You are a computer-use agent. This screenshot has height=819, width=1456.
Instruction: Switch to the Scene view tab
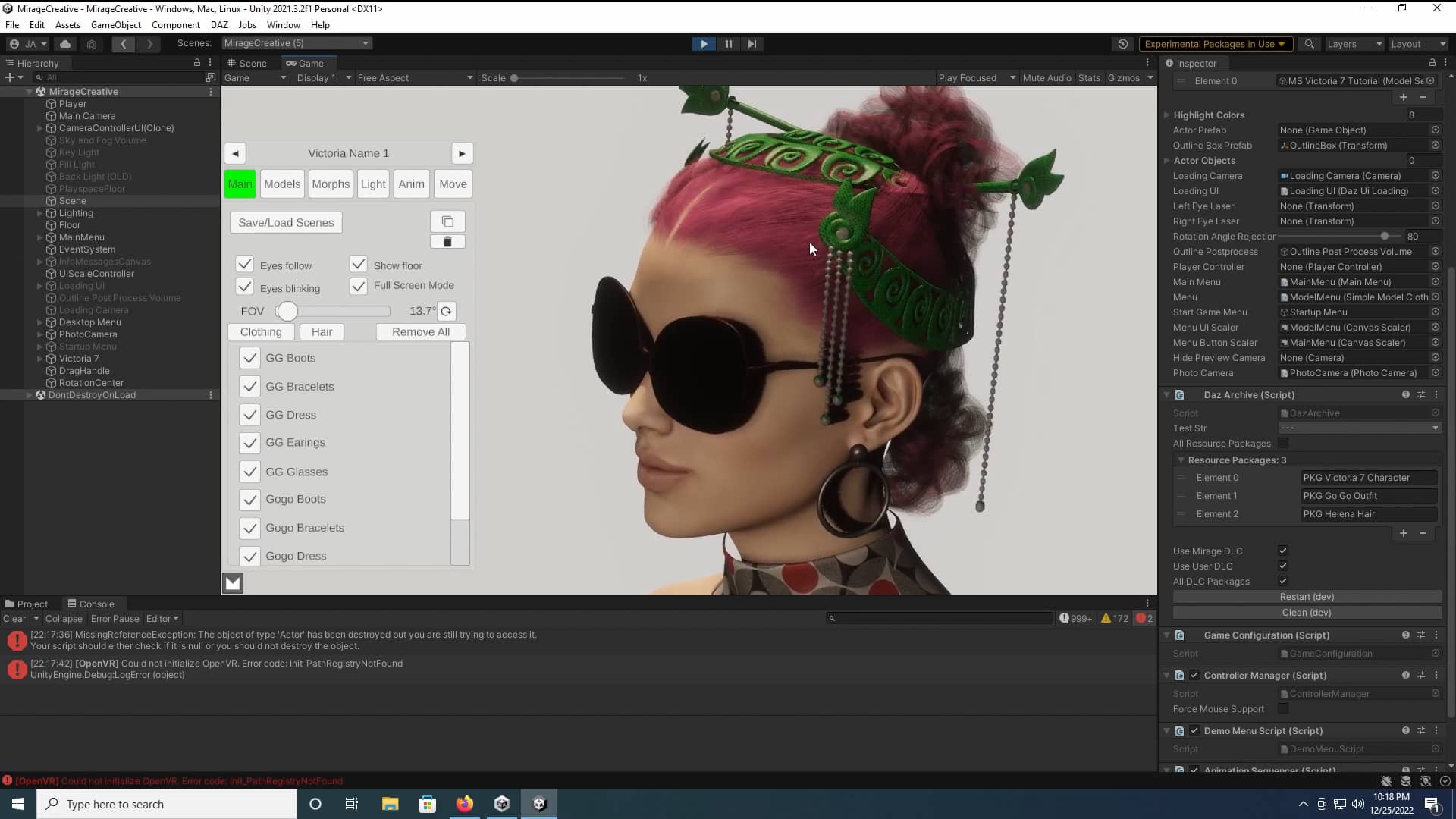[246, 63]
